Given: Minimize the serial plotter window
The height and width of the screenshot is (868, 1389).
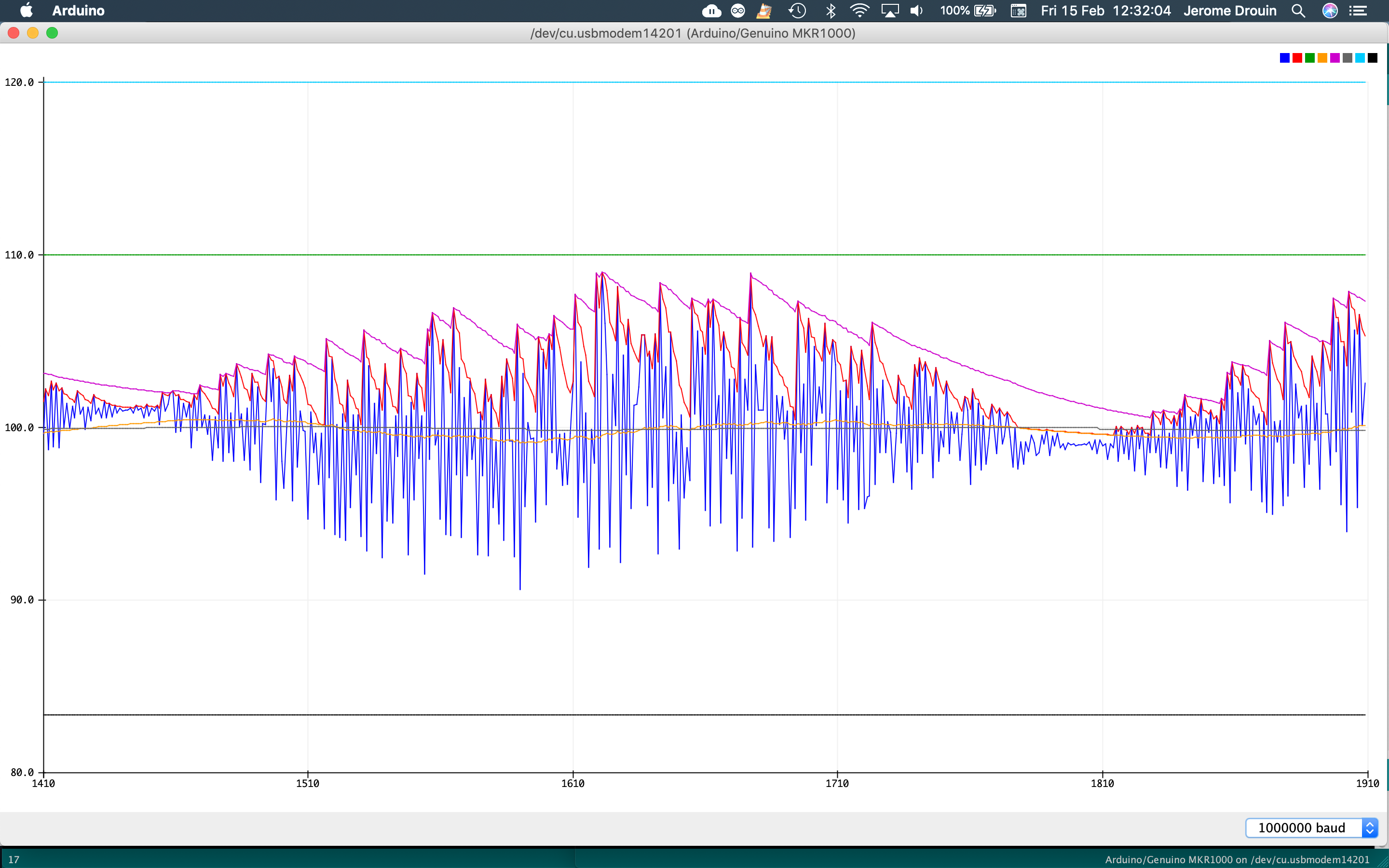Looking at the screenshot, I should pos(33,33).
